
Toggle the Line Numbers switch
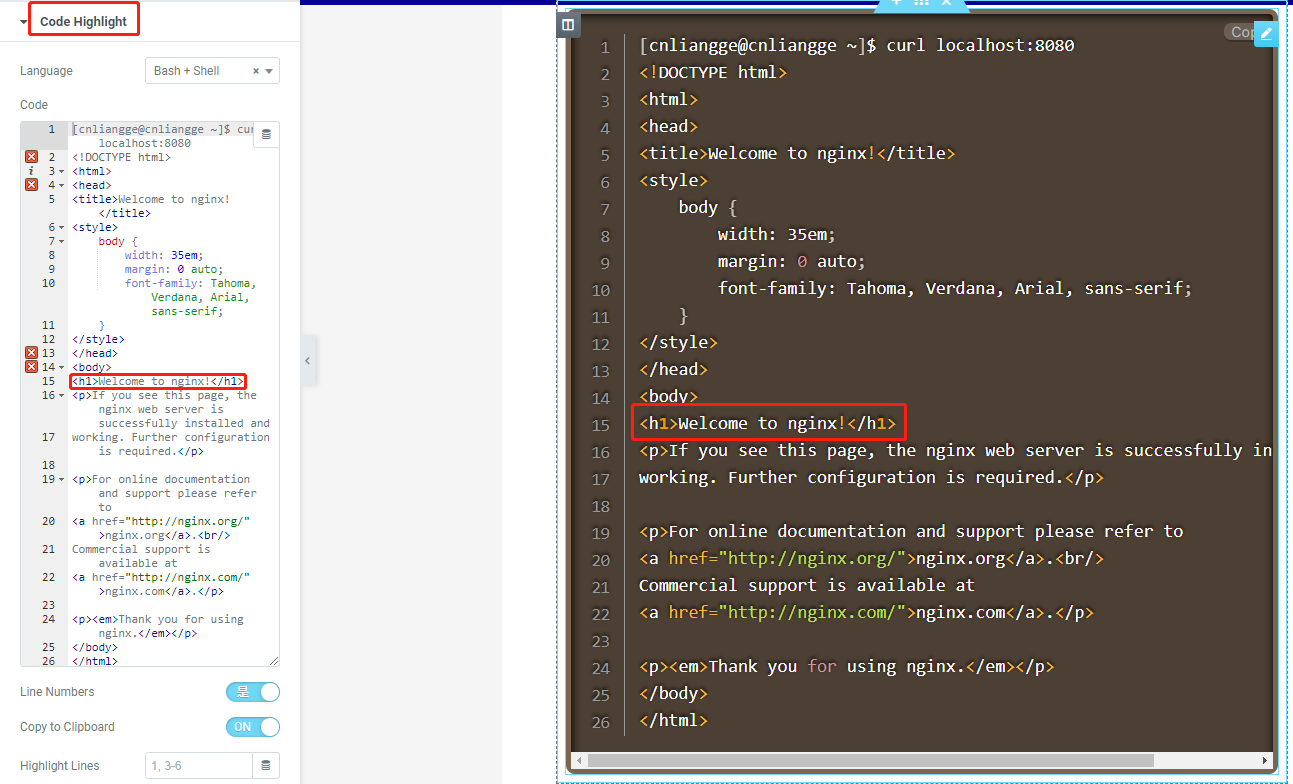coord(253,692)
